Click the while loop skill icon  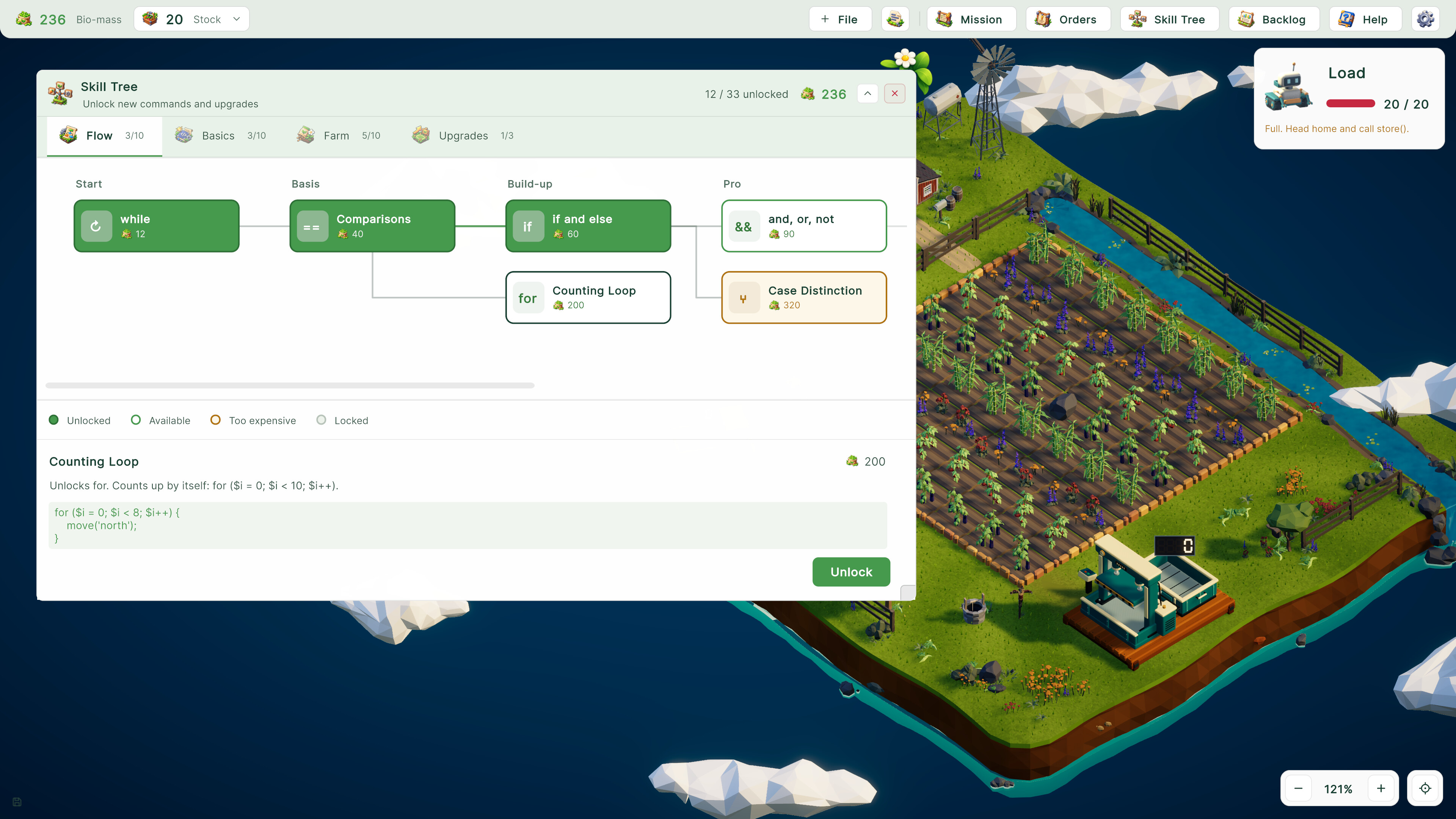click(x=96, y=226)
